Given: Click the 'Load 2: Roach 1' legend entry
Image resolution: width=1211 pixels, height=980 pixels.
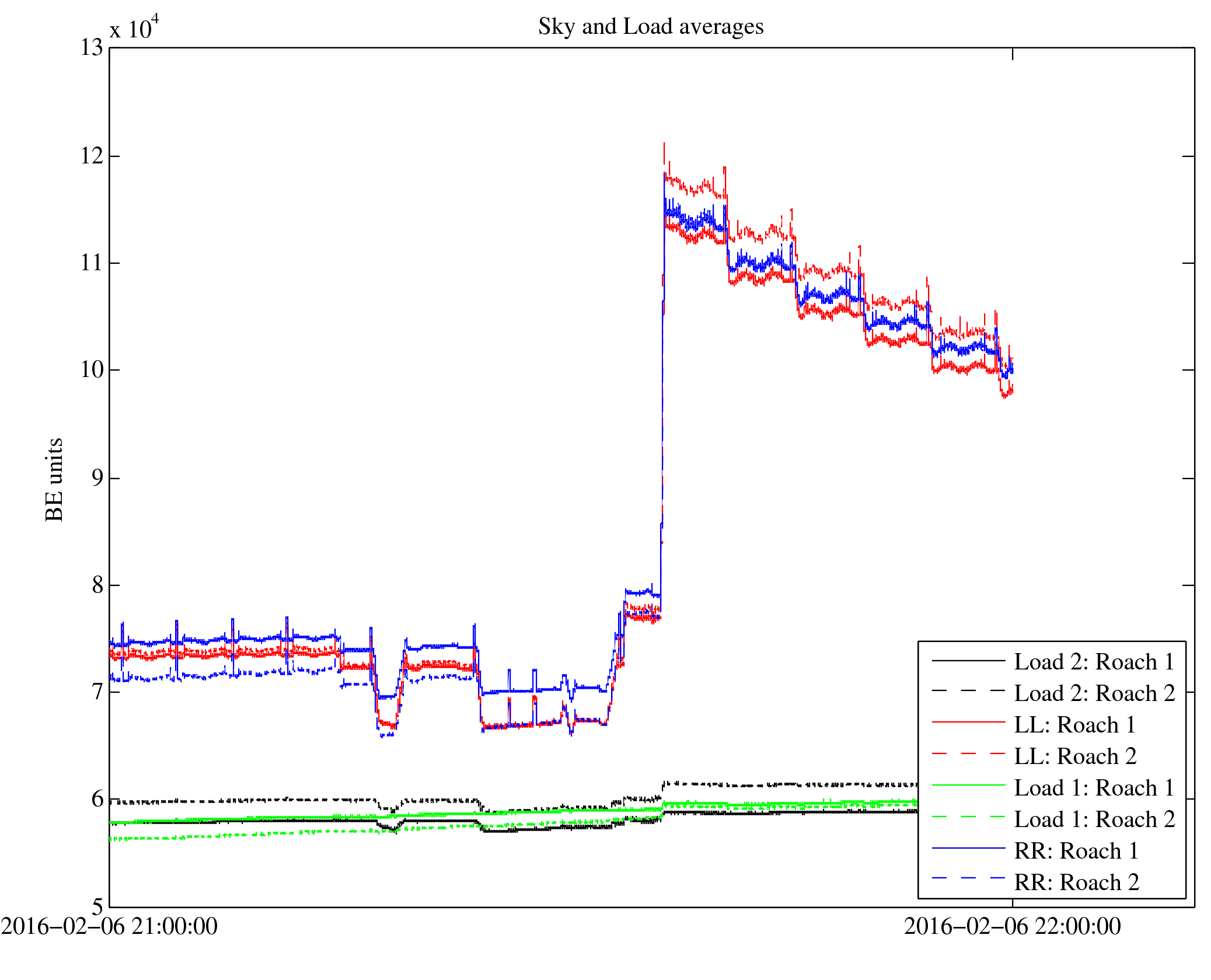Looking at the screenshot, I should (x=1094, y=662).
